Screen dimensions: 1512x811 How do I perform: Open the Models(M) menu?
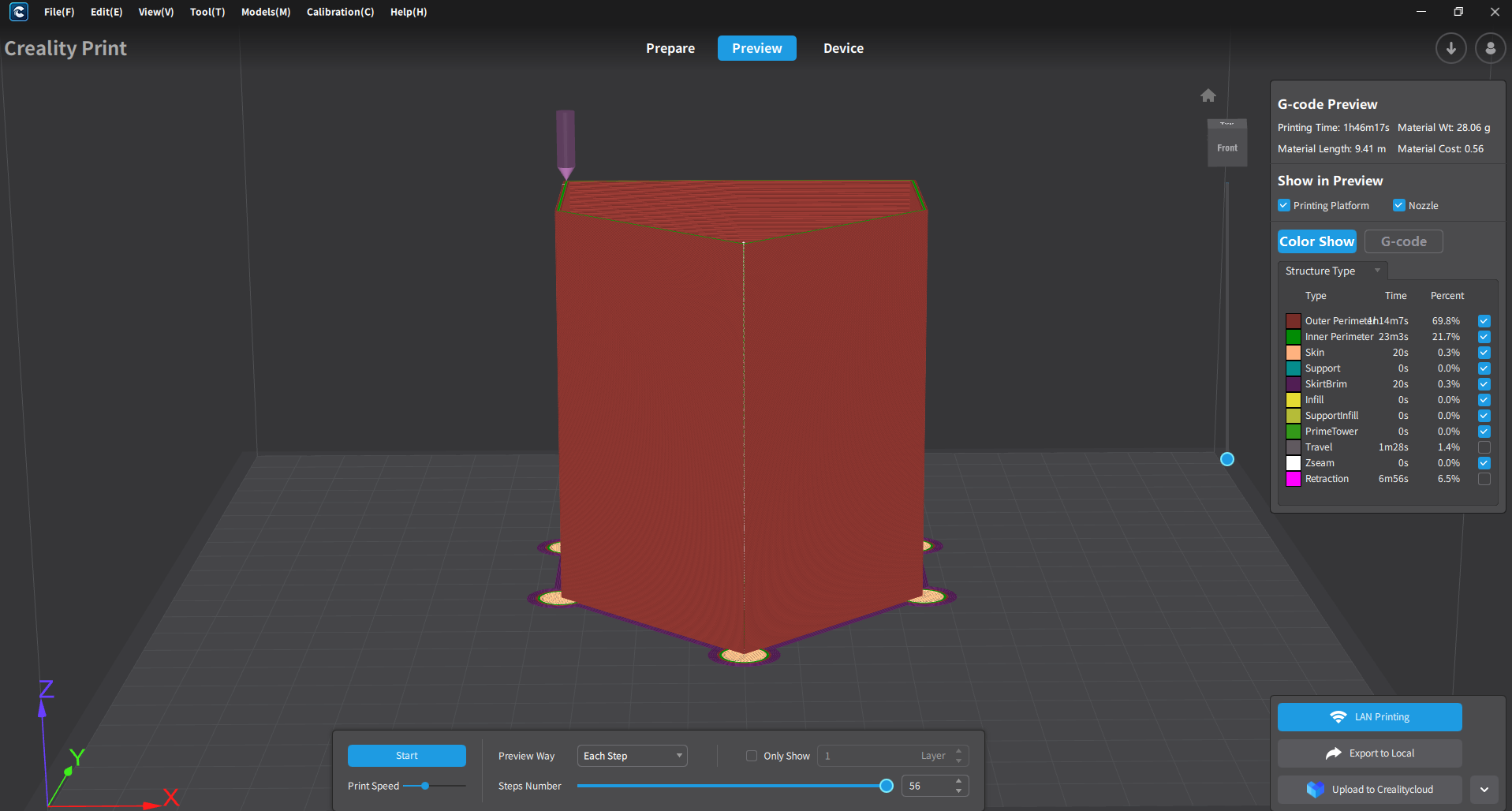pyautogui.click(x=266, y=12)
